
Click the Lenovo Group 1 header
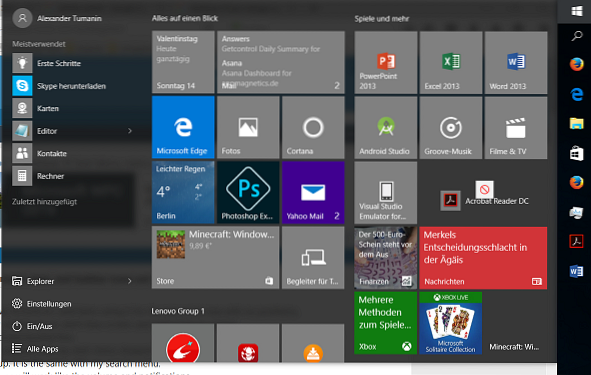click(x=178, y=311)
